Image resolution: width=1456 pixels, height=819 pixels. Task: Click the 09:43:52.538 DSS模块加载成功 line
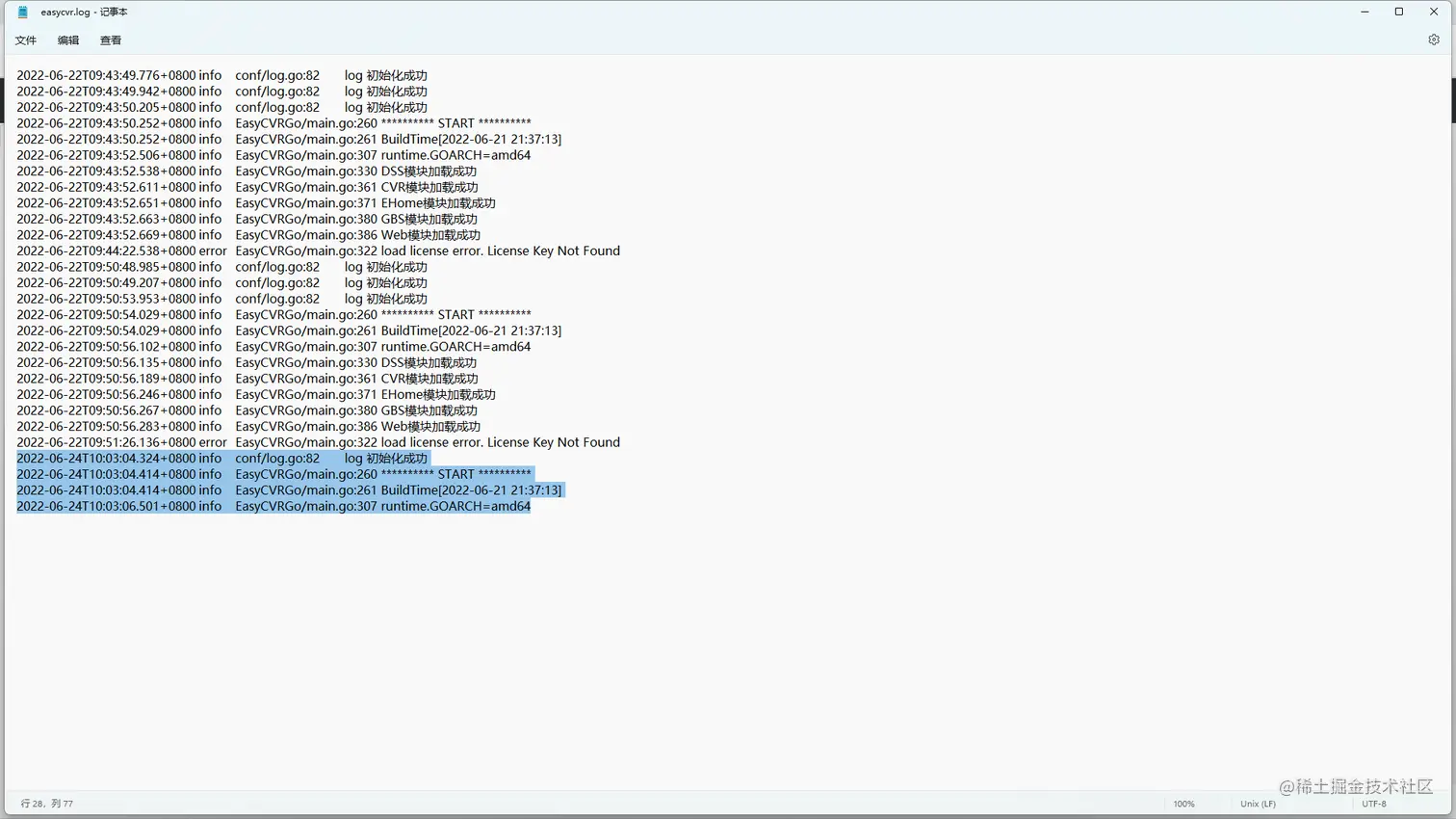(247, 172)
